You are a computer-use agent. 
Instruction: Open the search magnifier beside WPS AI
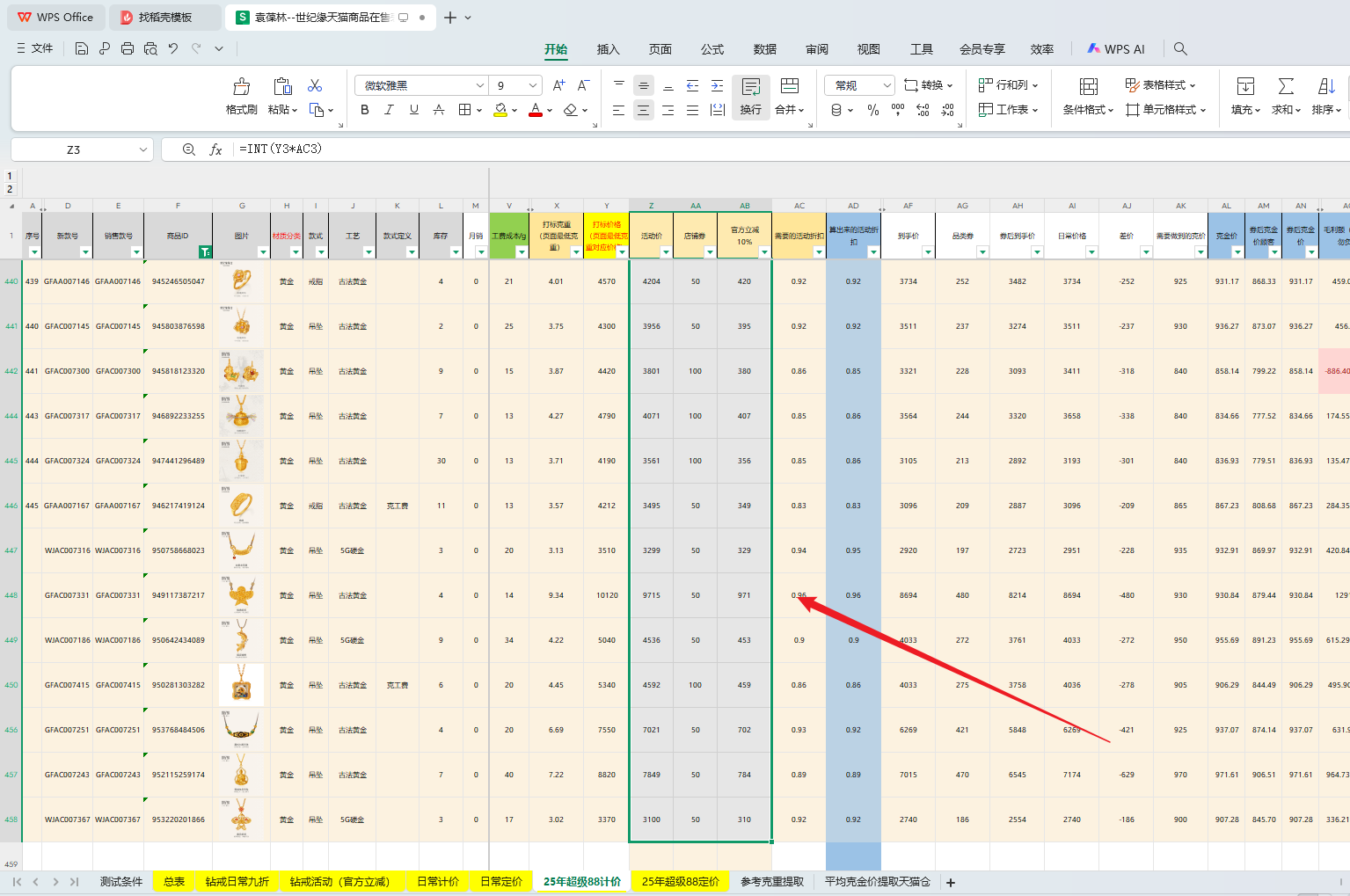1180,49
